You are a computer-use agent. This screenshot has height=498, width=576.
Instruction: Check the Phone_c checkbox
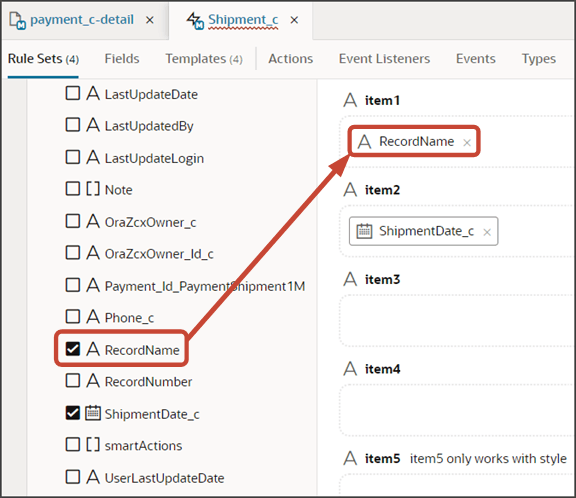pos(73,317)
